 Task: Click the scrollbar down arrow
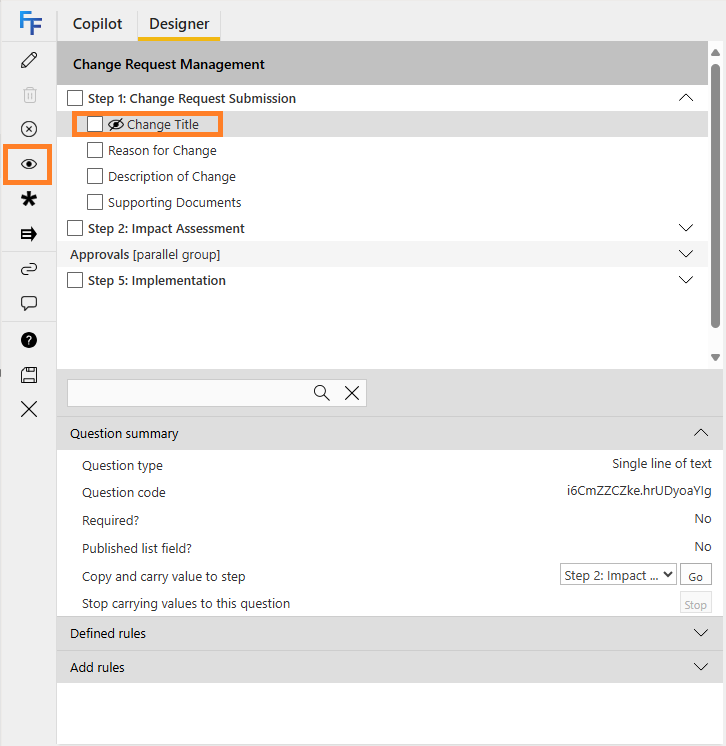tap(715, 357)
